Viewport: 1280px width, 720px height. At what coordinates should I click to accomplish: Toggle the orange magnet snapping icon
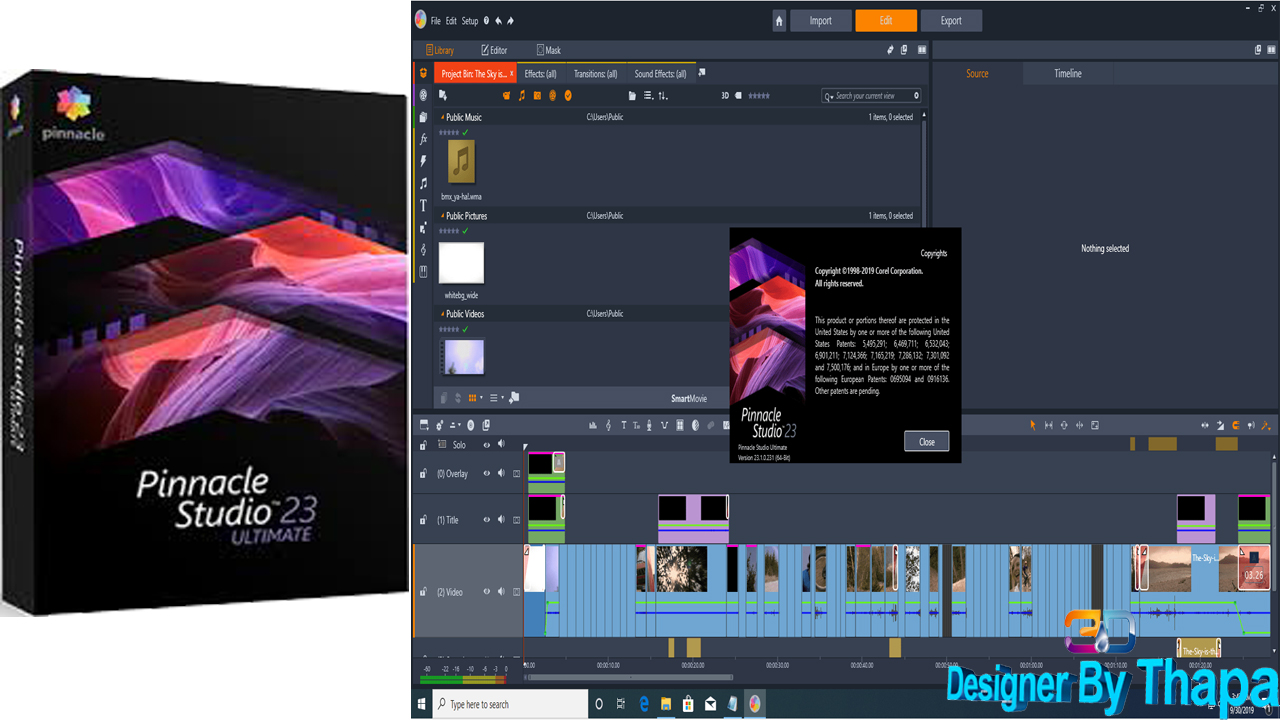1236,426
